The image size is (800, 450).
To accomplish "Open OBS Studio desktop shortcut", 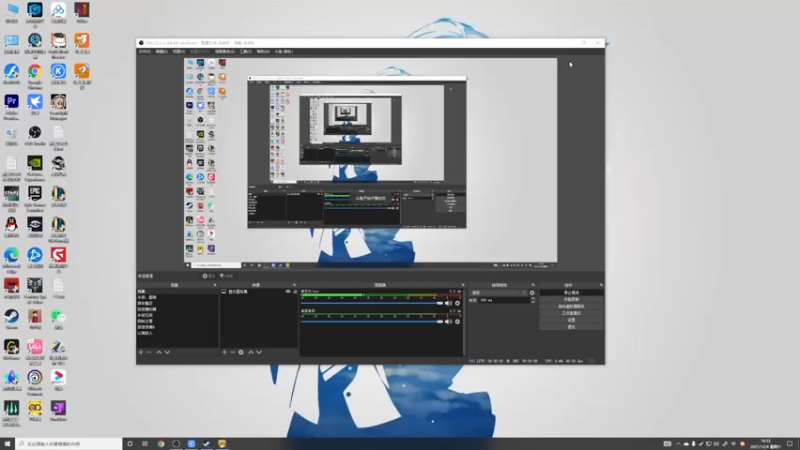I will pyautogui.click(x=35, y=136).
